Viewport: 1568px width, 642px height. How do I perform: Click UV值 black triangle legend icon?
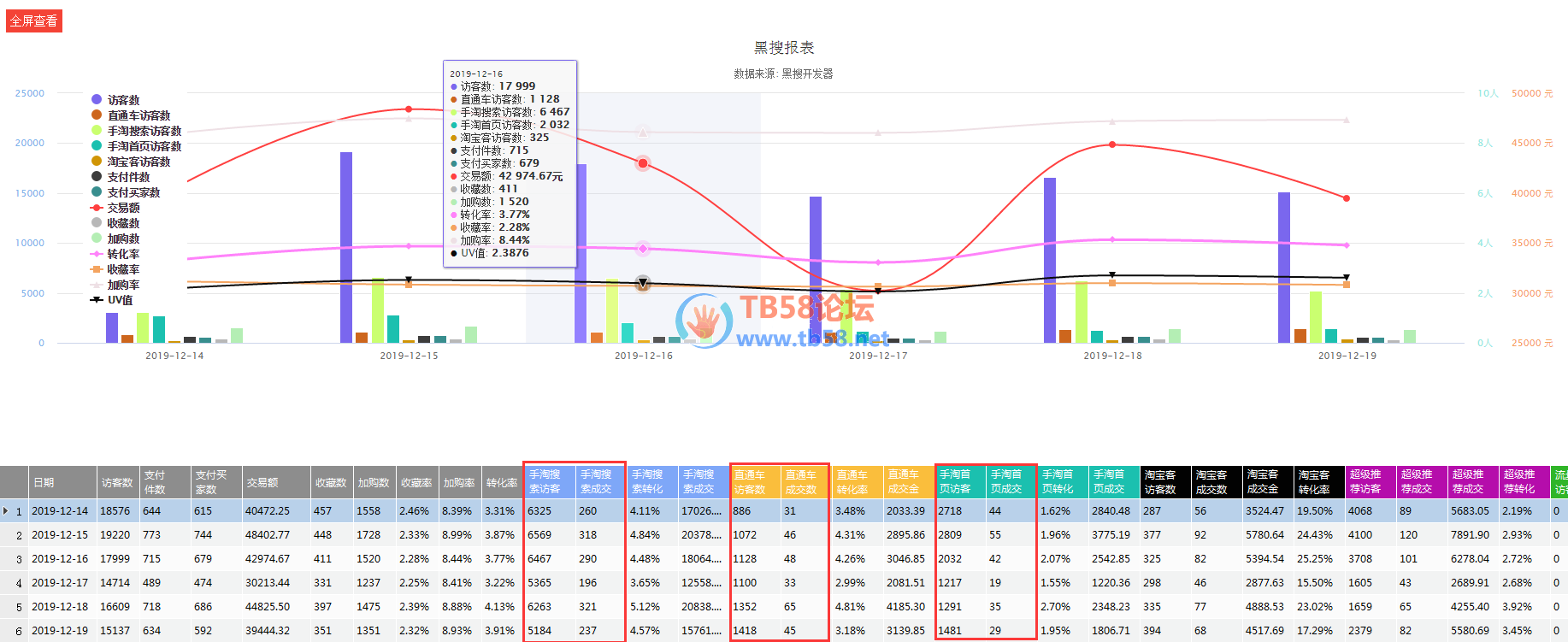point(97,300)
